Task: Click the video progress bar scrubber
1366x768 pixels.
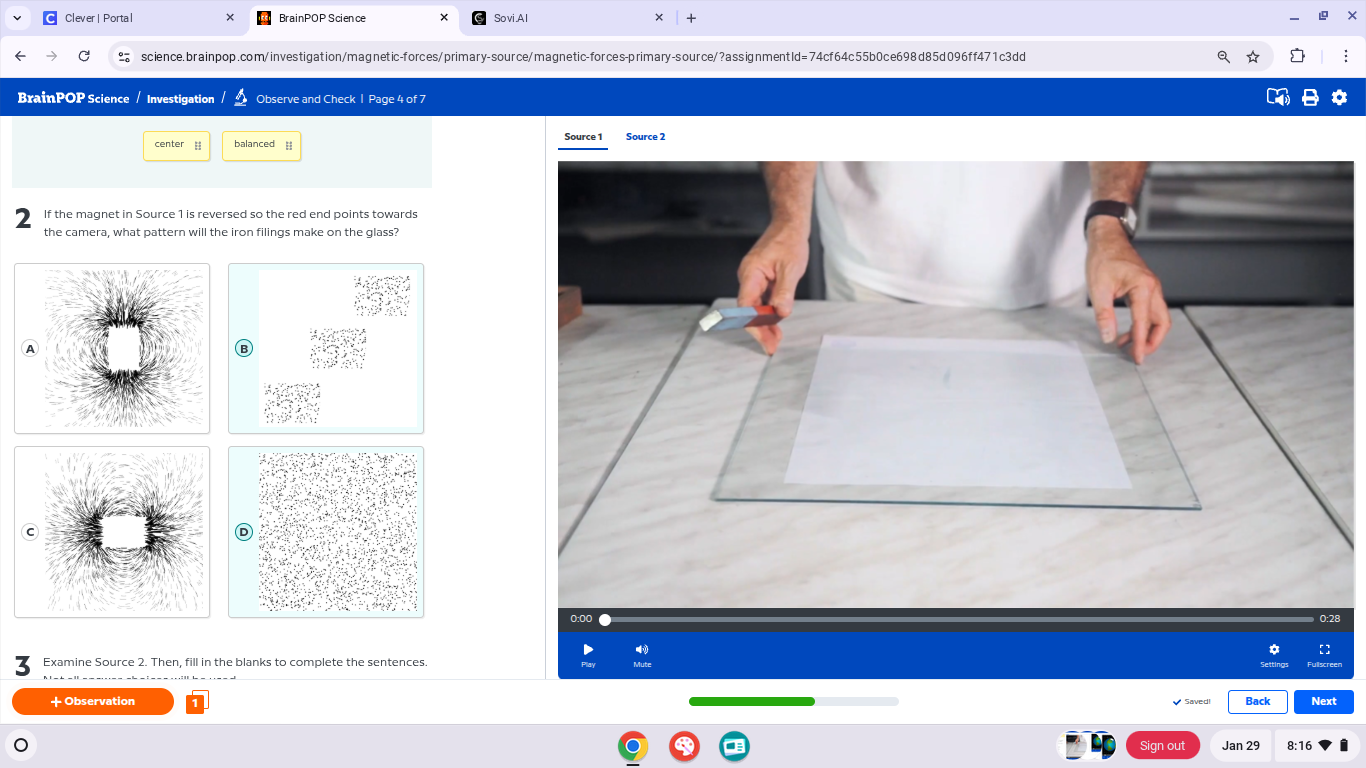Action: click(x=605, y=620)
